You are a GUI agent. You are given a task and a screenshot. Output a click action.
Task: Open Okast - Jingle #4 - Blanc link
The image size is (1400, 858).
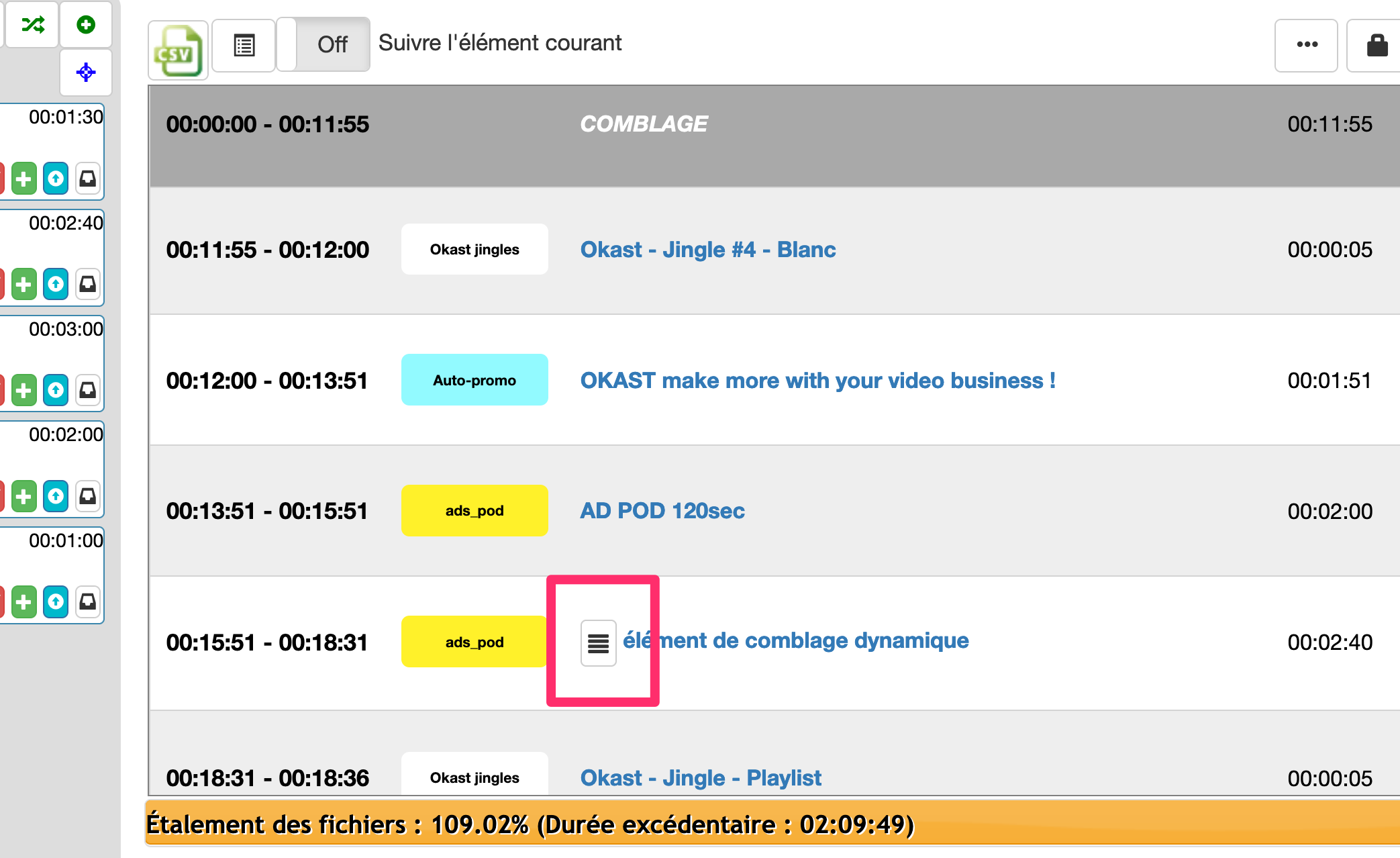click(707, 250)
